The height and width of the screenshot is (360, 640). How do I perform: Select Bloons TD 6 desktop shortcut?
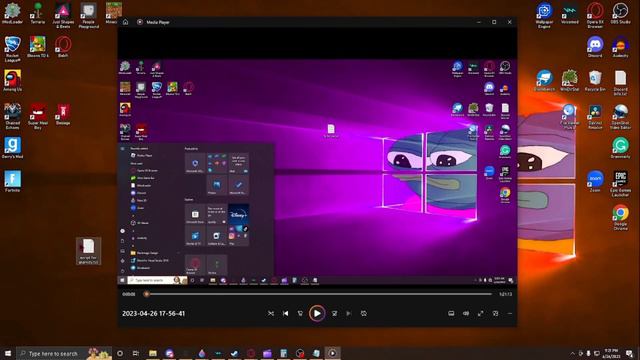point(38,47)
